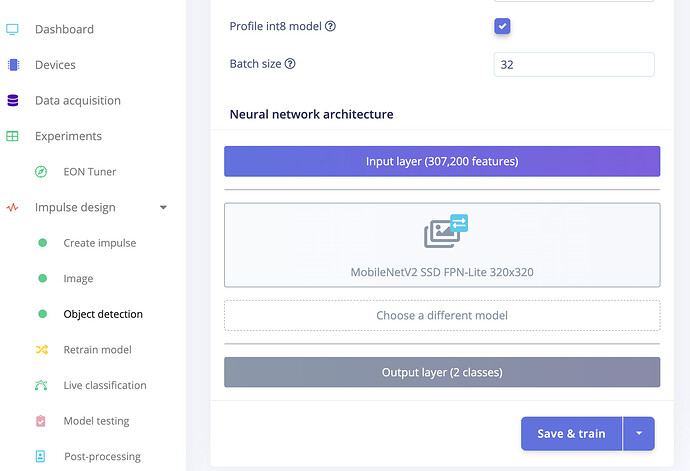Screen dimensions: 690x471
Task: Click the Experiments table icon
Action: click(13, 136)
